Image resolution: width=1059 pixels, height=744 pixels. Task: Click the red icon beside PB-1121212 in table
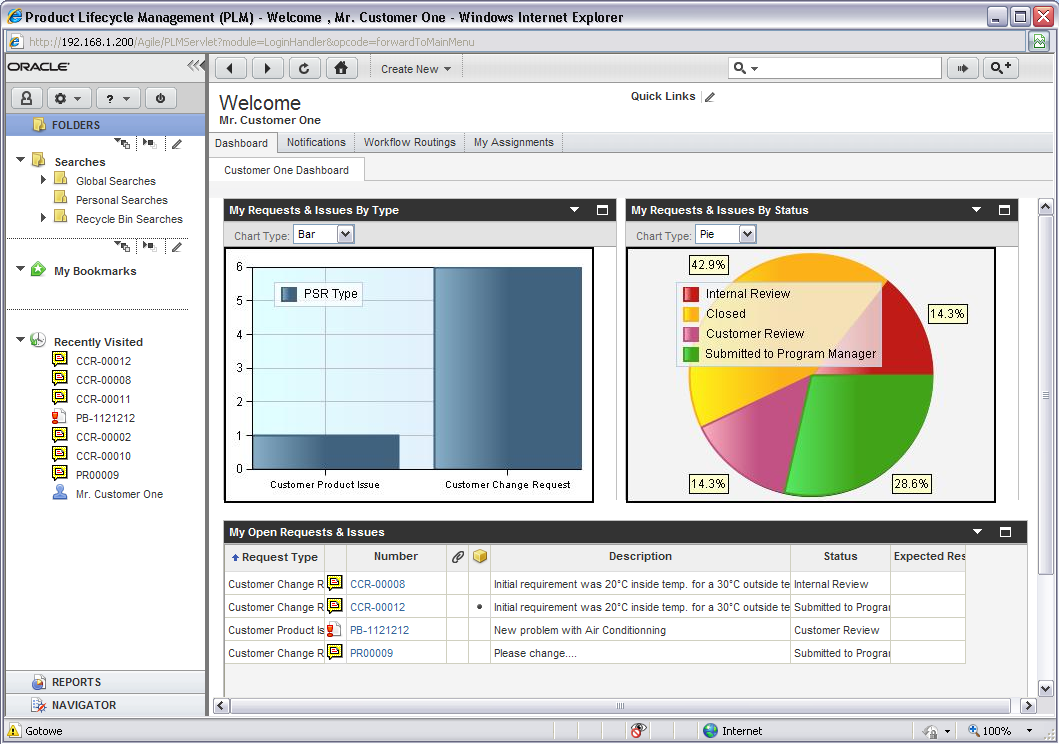tap(334, 629)
